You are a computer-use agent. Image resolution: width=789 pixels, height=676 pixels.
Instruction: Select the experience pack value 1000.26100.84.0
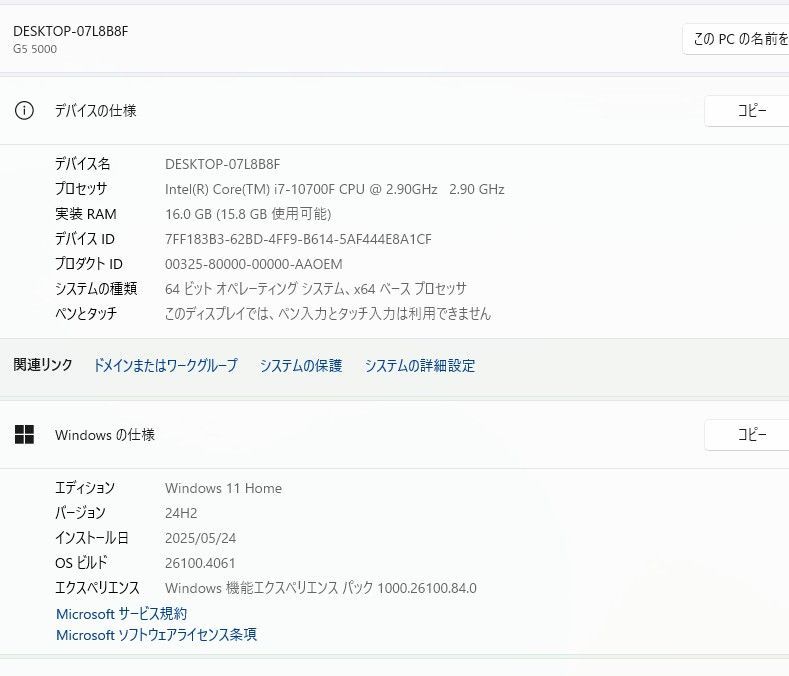pos(321,588)
